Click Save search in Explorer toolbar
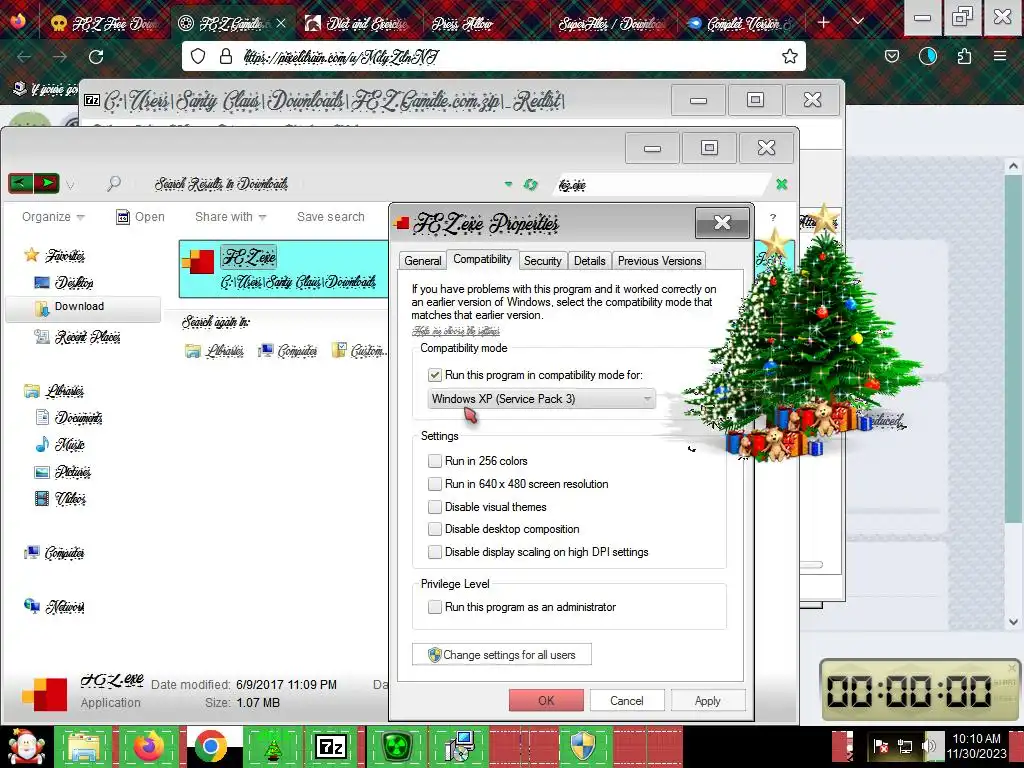Screen dimensions: 1024x768 [x=330, y=217]
